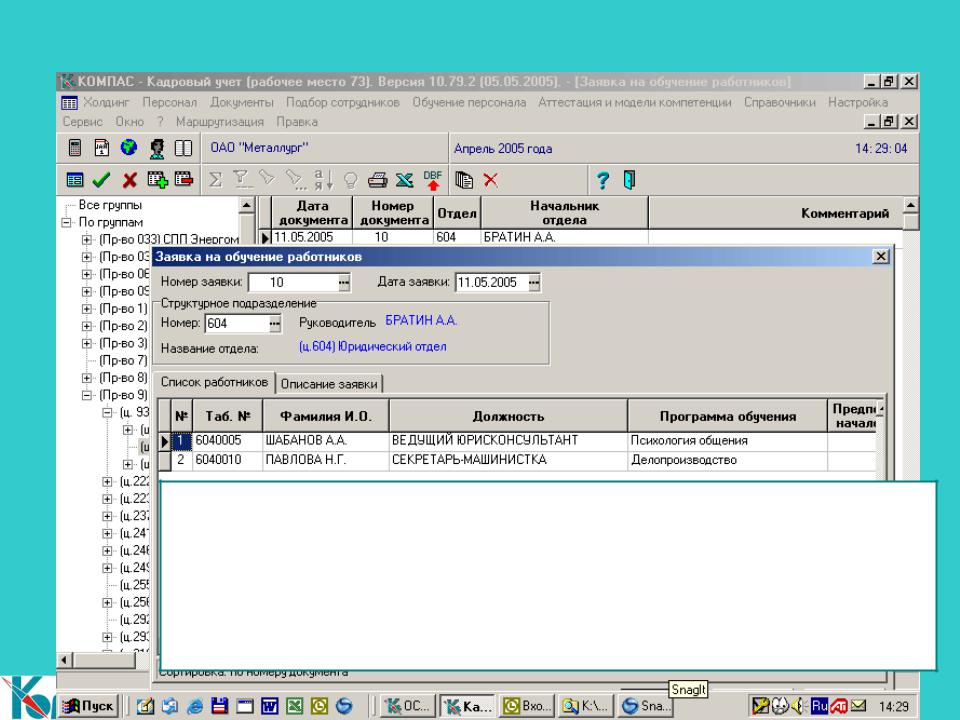Screen dimensions: 960x720
Task: Export to Excel with the X icon
Action: (405, 180)
